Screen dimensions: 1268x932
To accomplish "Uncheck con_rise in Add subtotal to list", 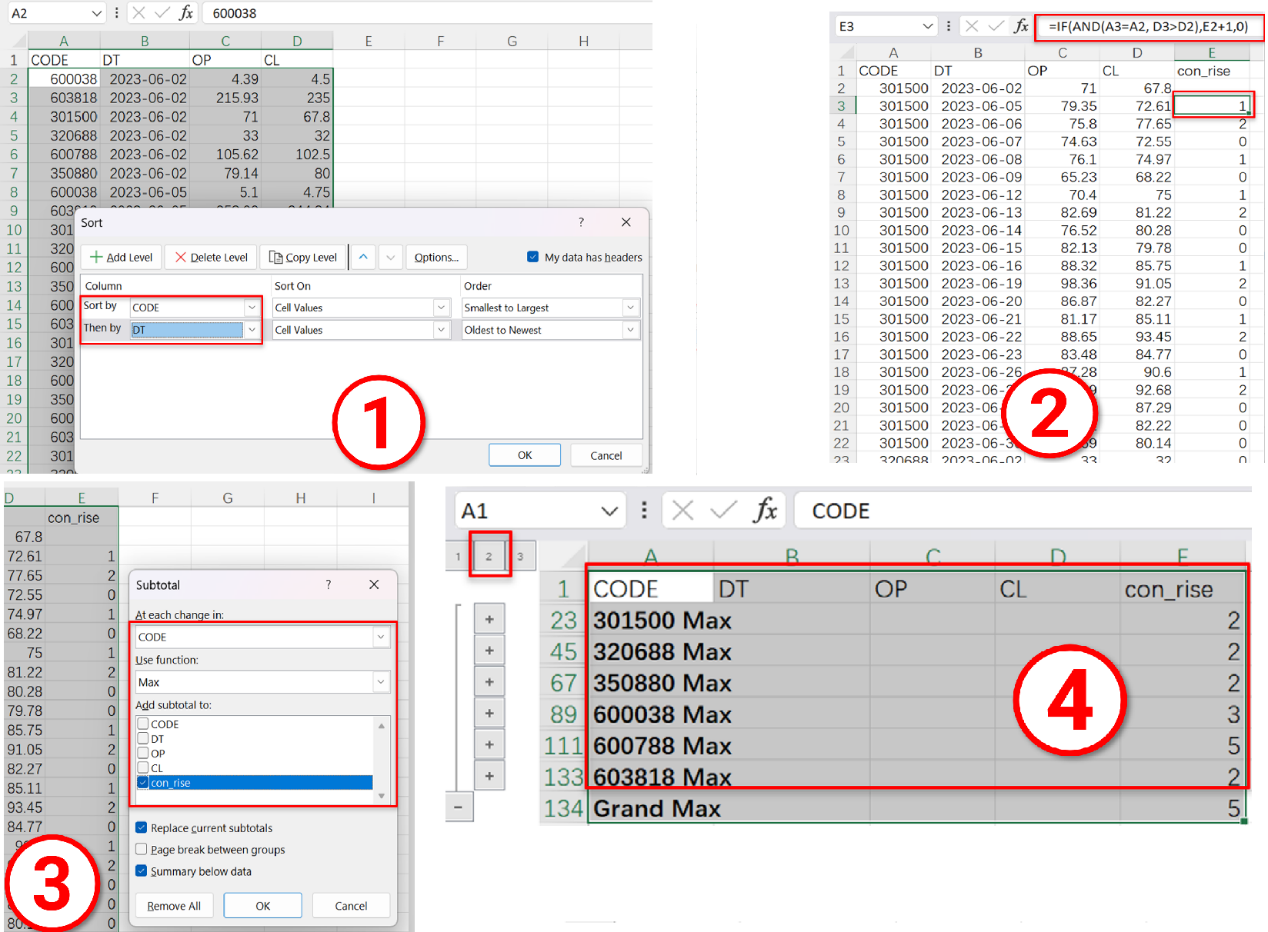I will [143, 783].
